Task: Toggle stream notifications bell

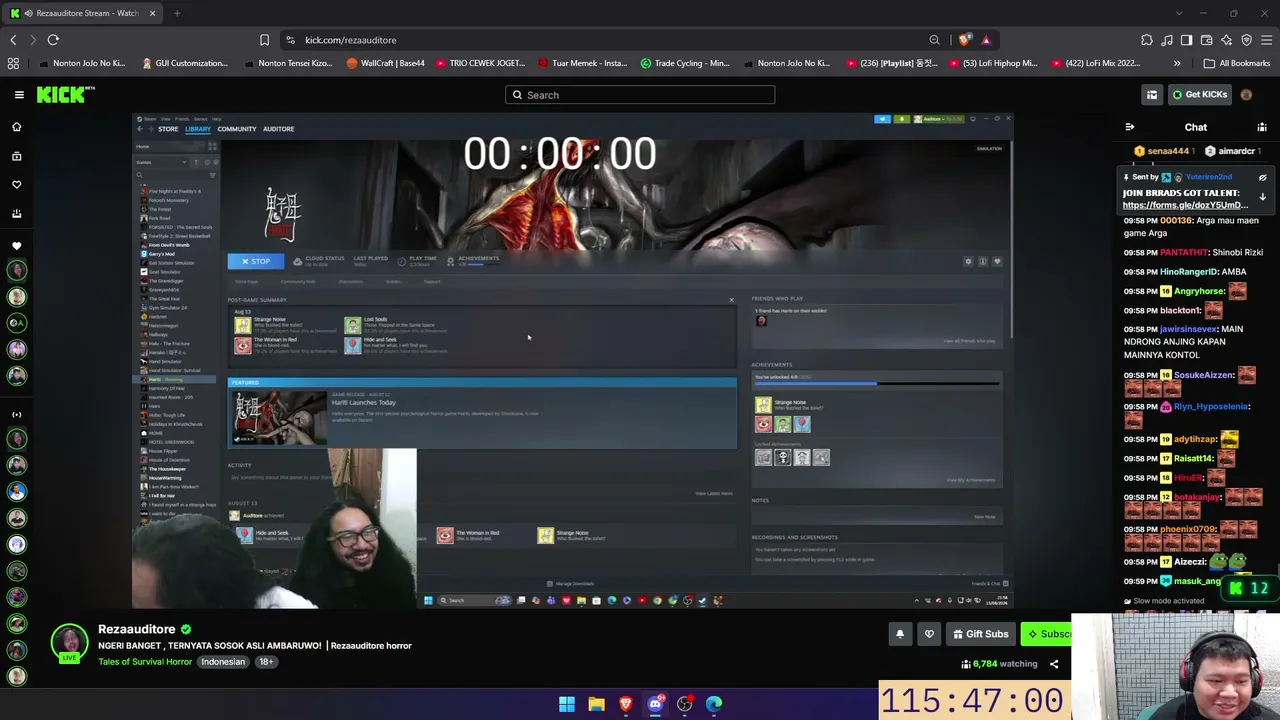Action: coord(900,634)
